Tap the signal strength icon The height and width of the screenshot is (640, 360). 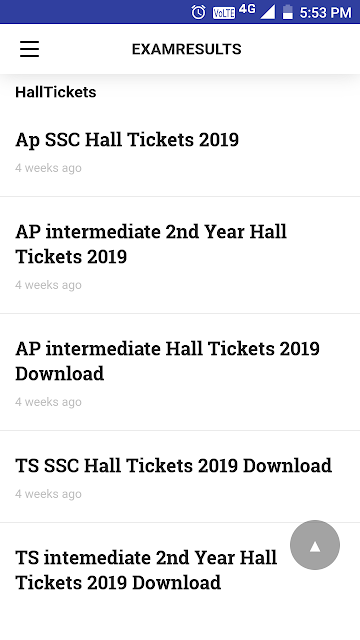268,12
